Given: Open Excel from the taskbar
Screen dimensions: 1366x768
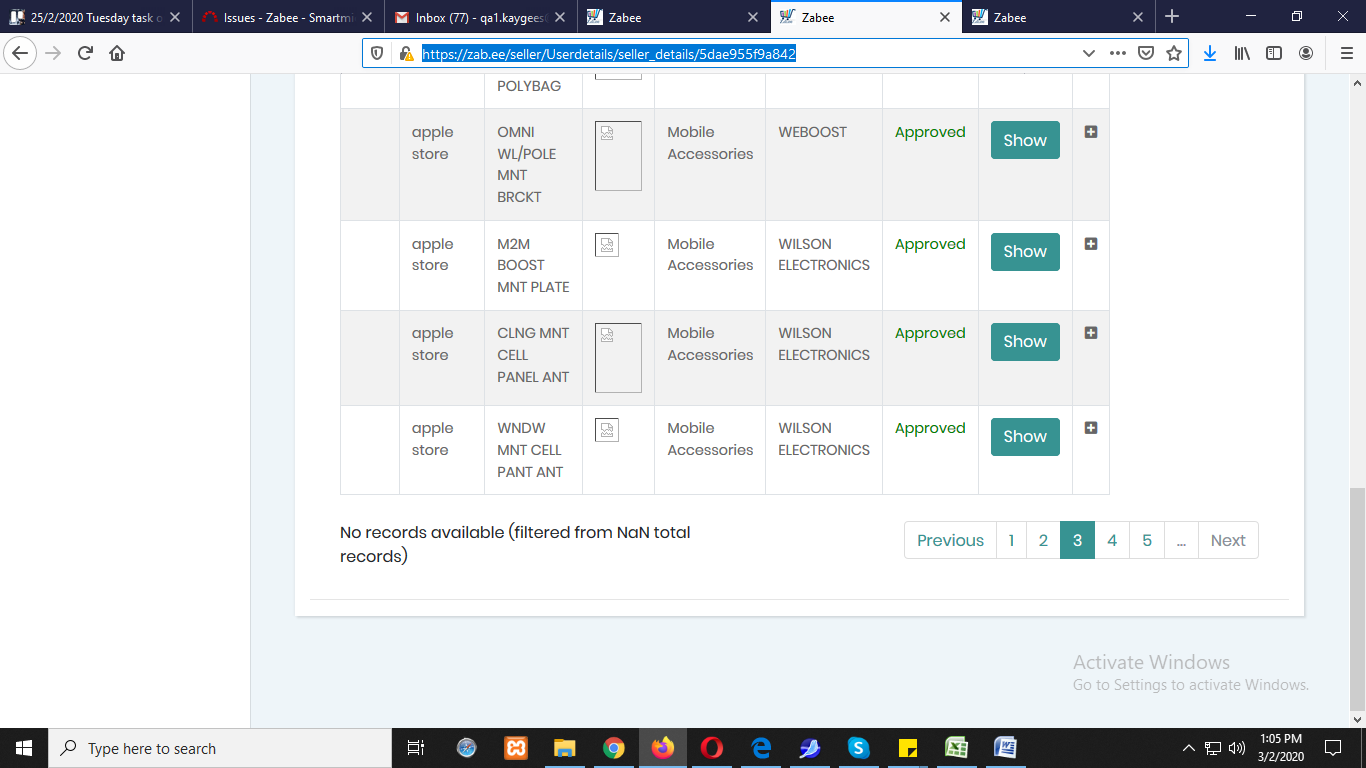Looking at the screenshot, I should [x=957, y=748].
